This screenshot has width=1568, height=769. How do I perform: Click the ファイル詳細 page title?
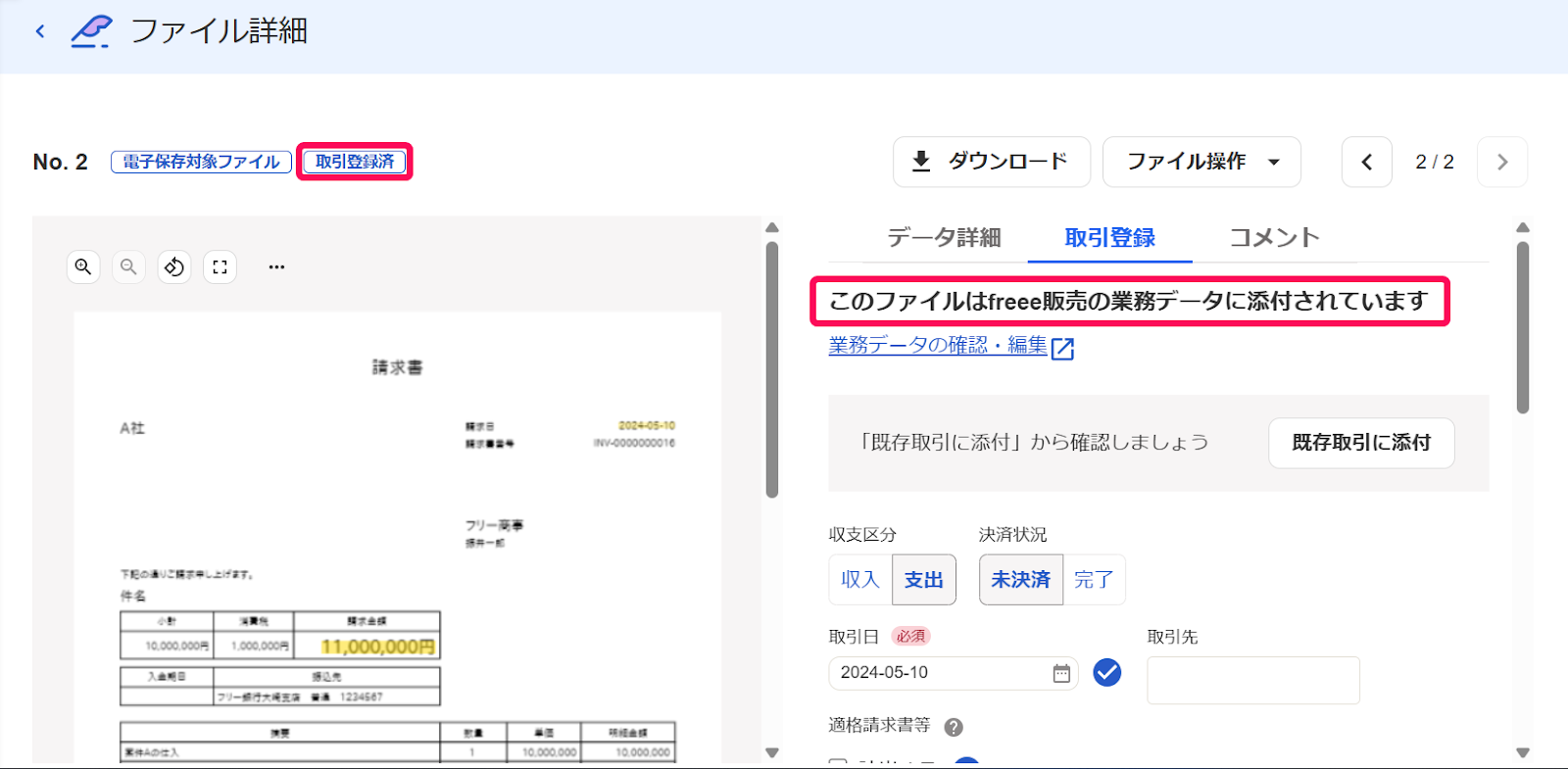tap(219, 31)
